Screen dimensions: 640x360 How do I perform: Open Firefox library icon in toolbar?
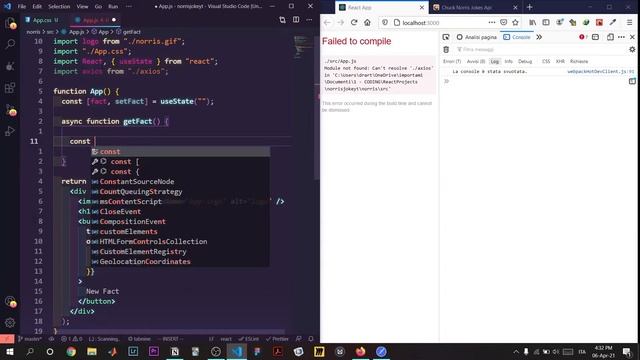tap(533, 23)
